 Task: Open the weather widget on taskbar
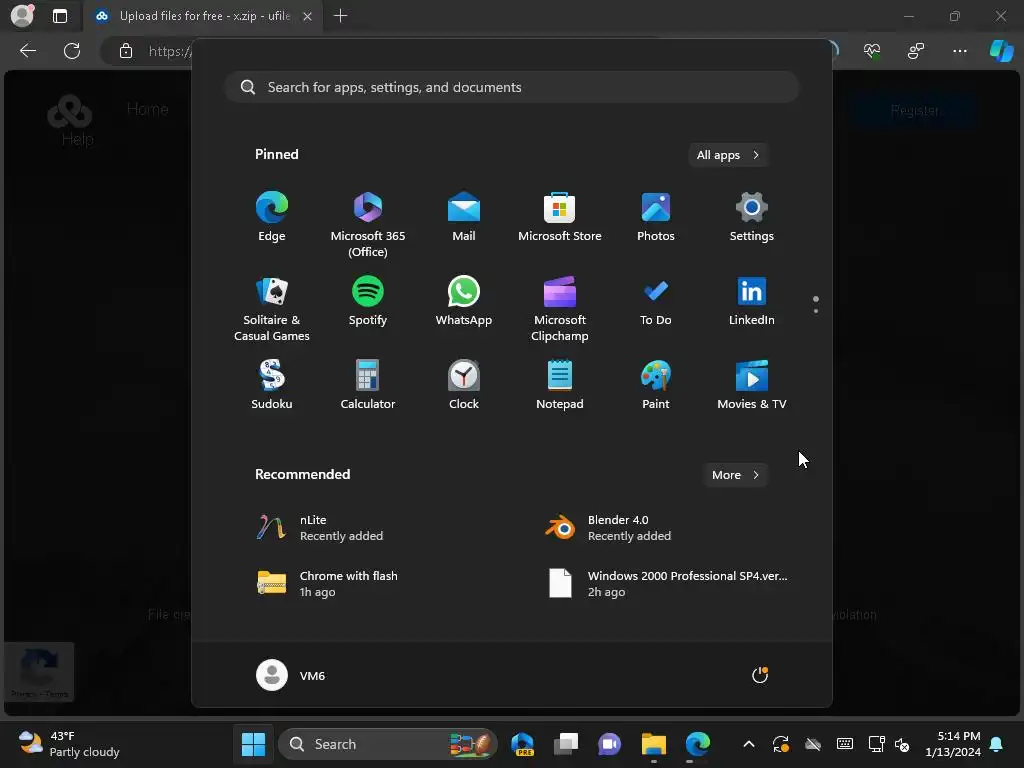69,744
